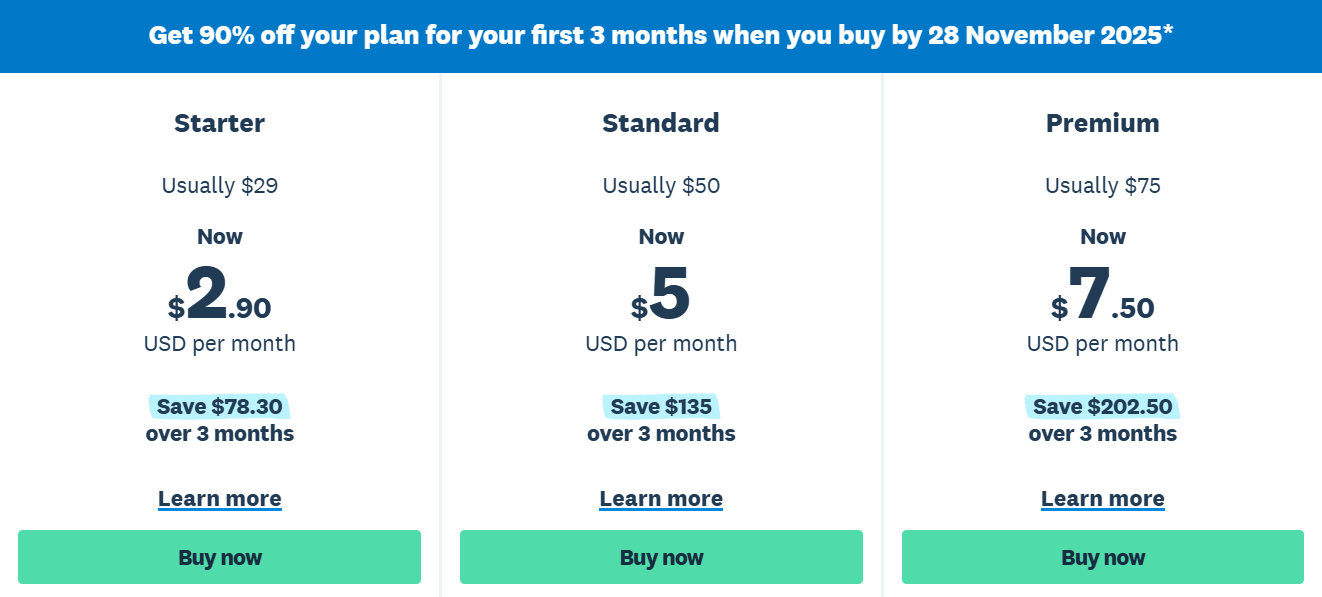Click the $7.50 discounted price
The image size is (1322, 597).
click(x=1103, y=295)
